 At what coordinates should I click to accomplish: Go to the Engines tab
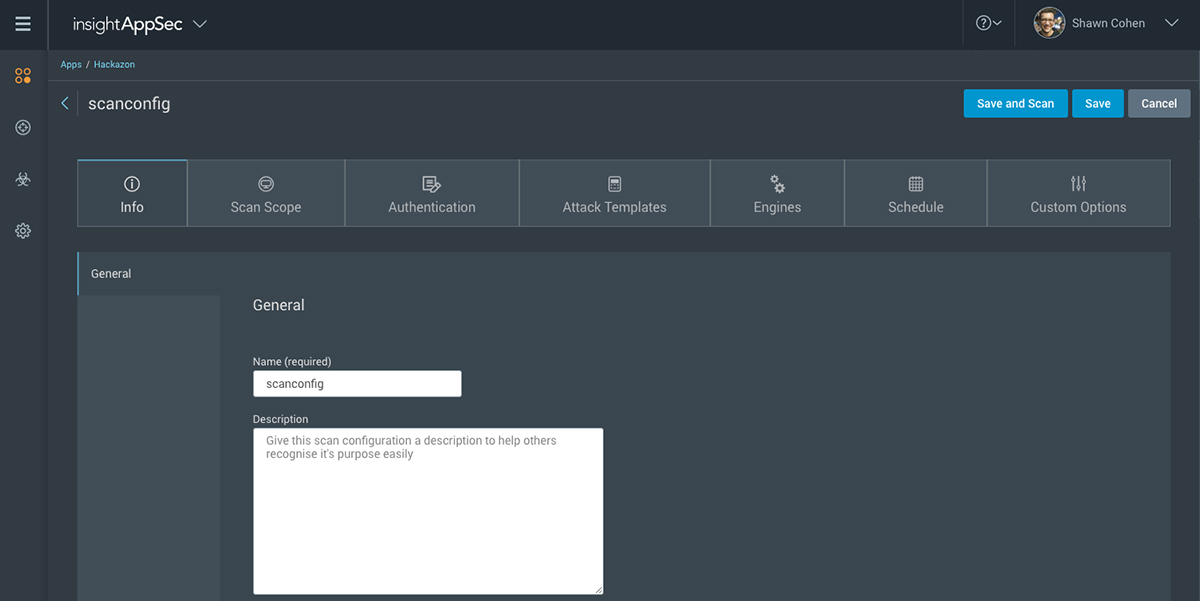(x=777, y=194)
